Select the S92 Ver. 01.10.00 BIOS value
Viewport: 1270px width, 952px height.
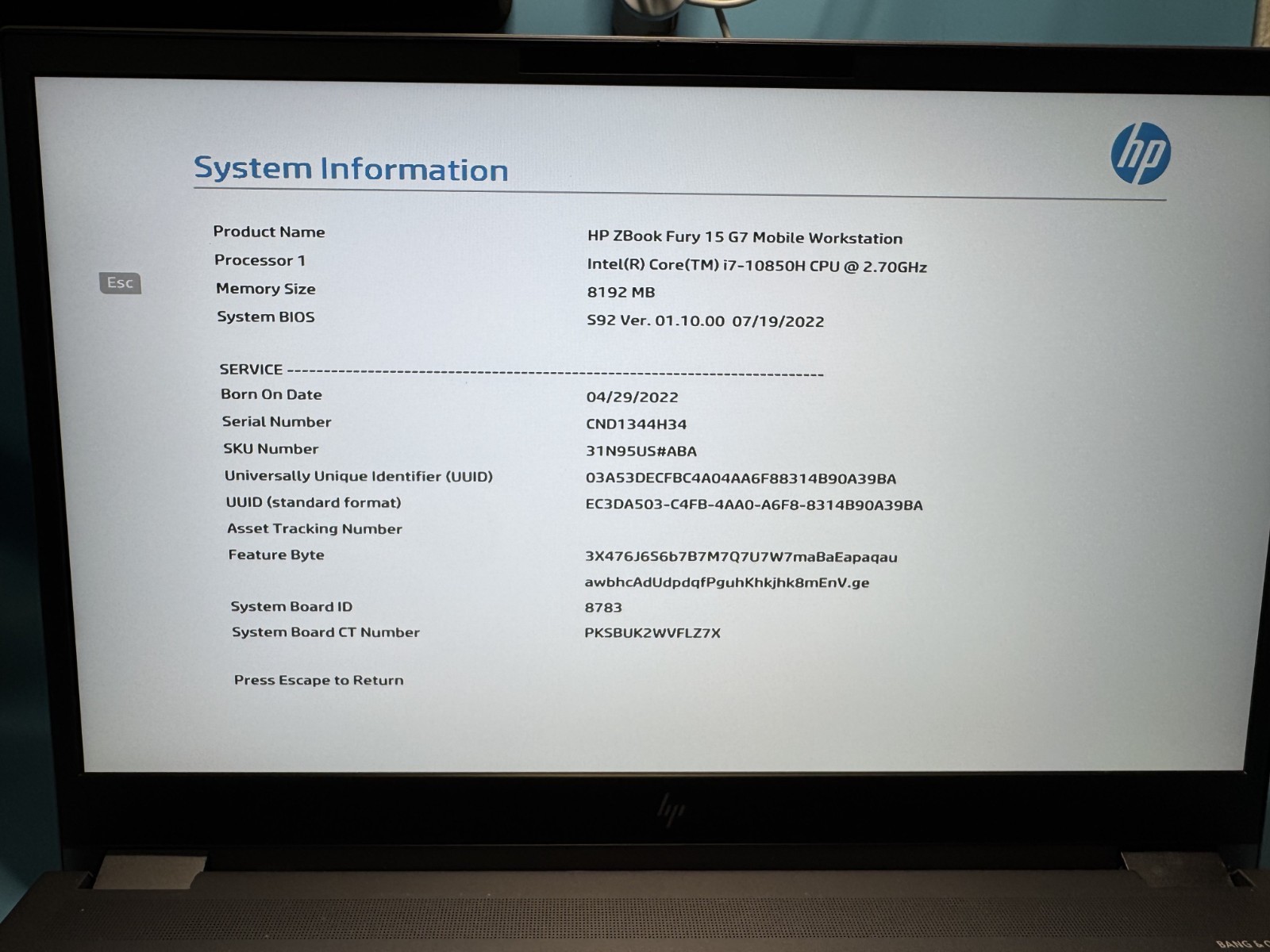coord(705,321)
